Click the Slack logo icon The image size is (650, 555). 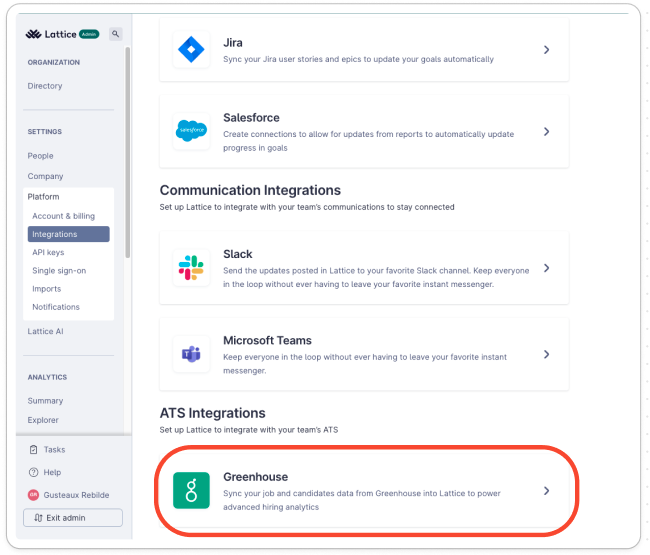(x=191, y=268)
